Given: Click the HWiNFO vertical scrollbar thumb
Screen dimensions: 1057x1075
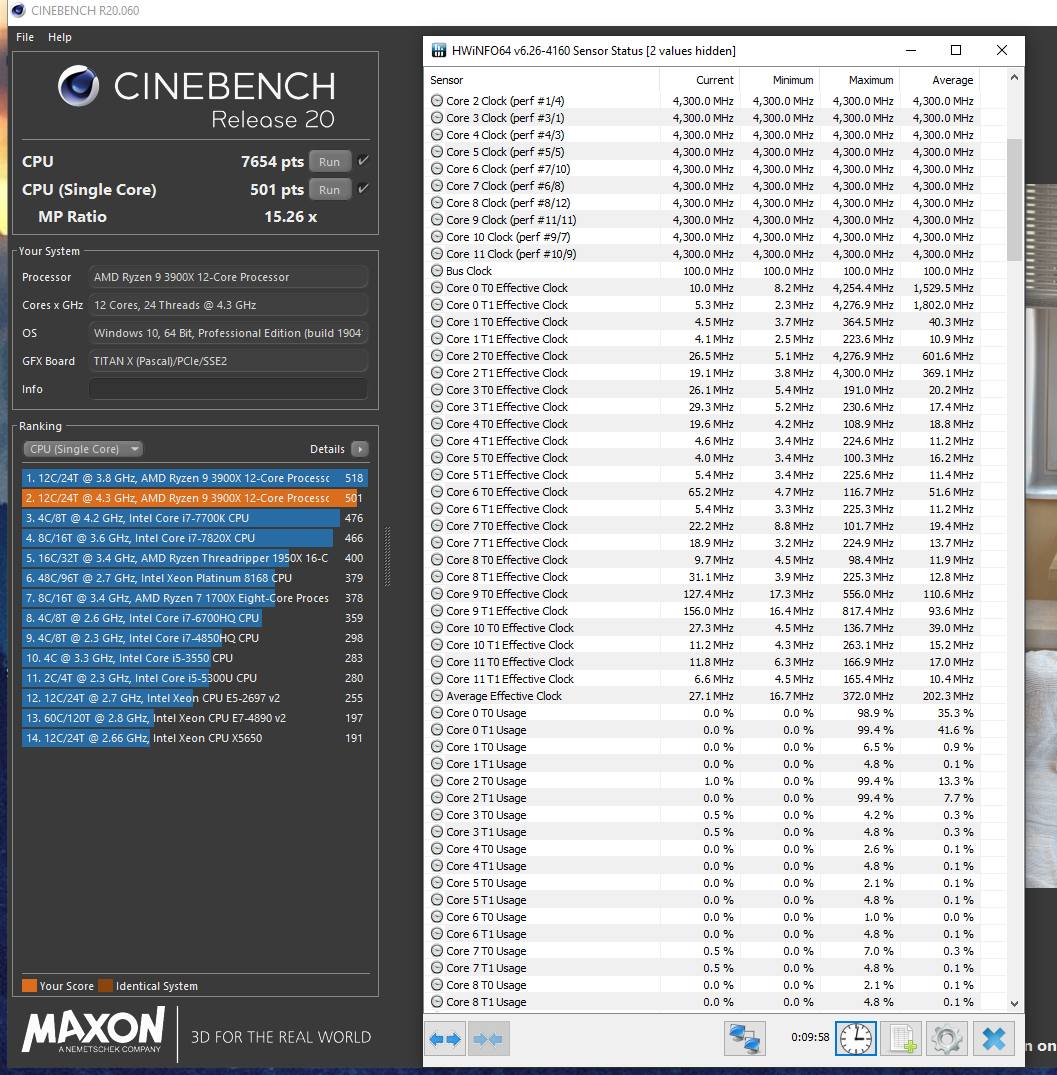Looking at the screenshot, I should point(1015,200).
